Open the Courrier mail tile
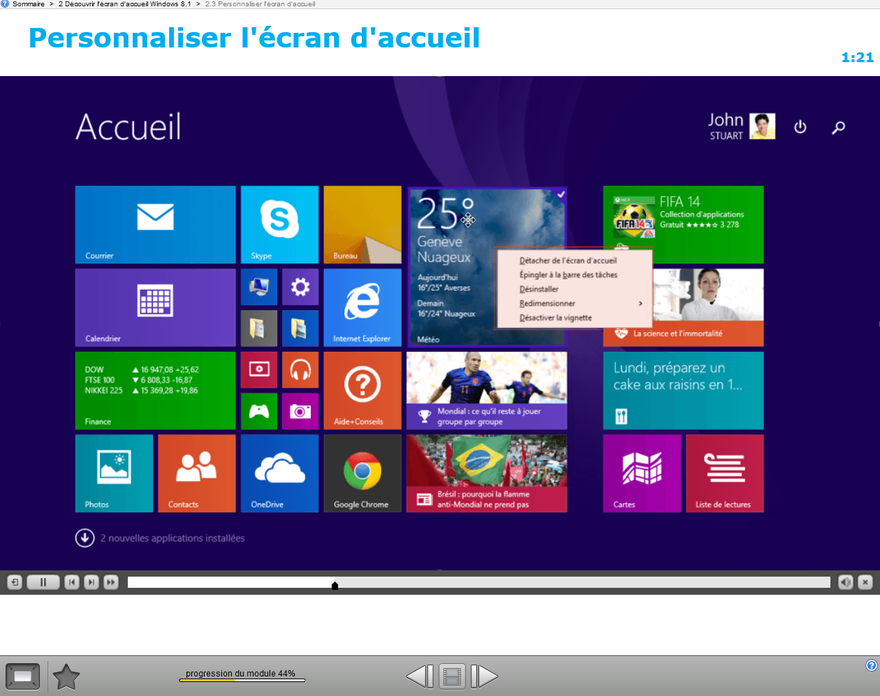880x696 pixels. click(x=155, y=224)
